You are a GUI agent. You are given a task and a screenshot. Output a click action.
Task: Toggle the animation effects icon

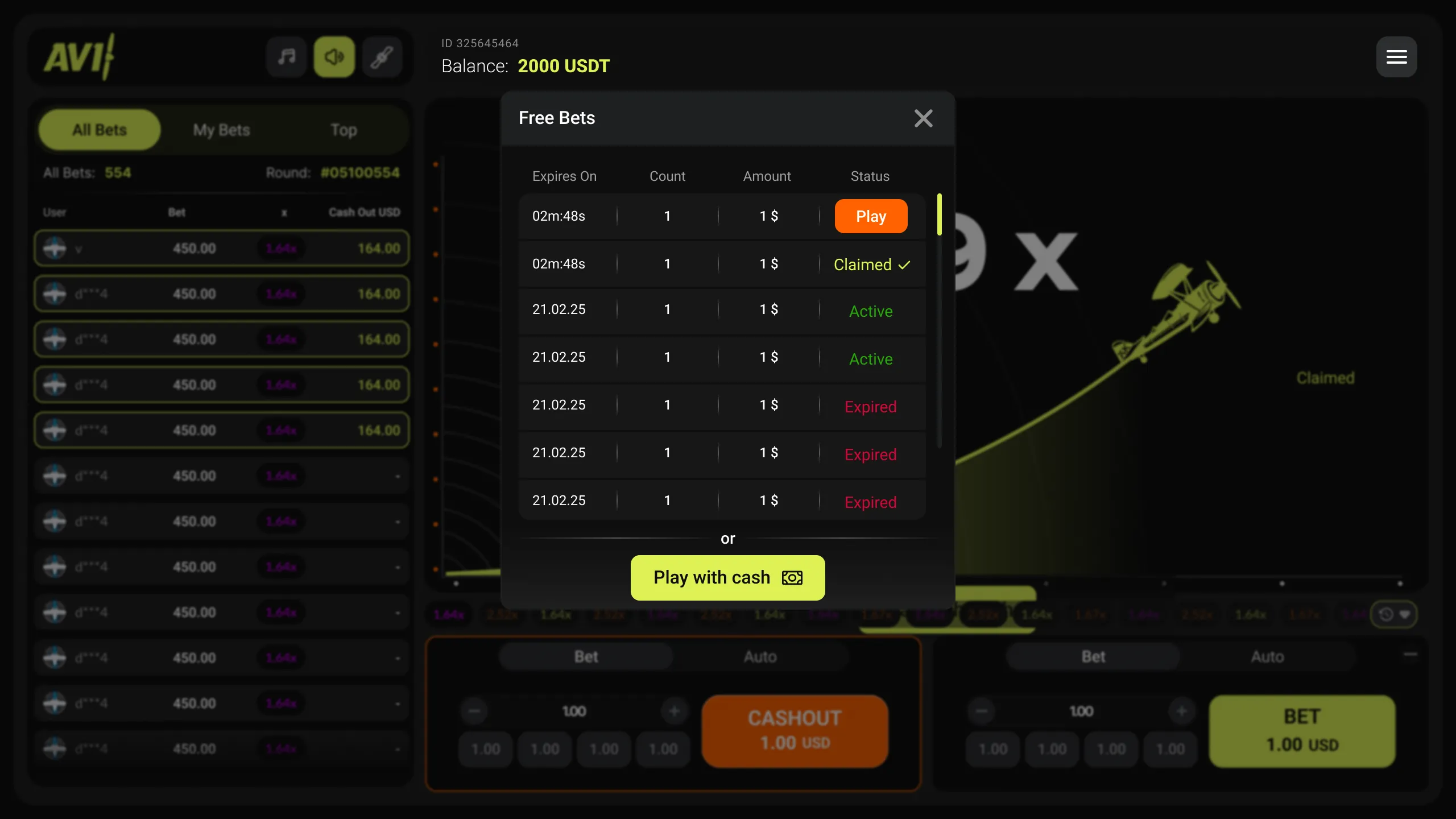(382, 57)
